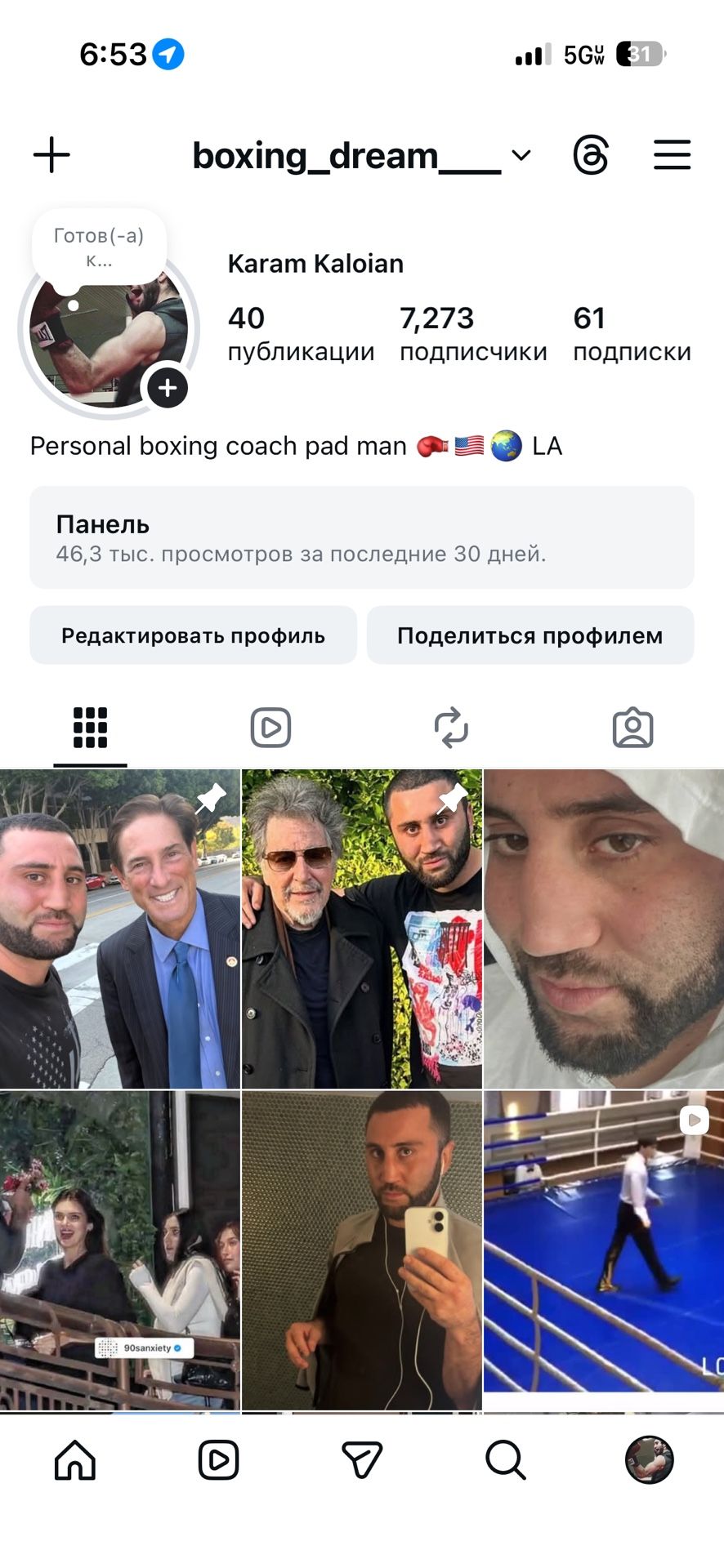
Task: Switch to the reposts tab
Action: pos(451,728)
